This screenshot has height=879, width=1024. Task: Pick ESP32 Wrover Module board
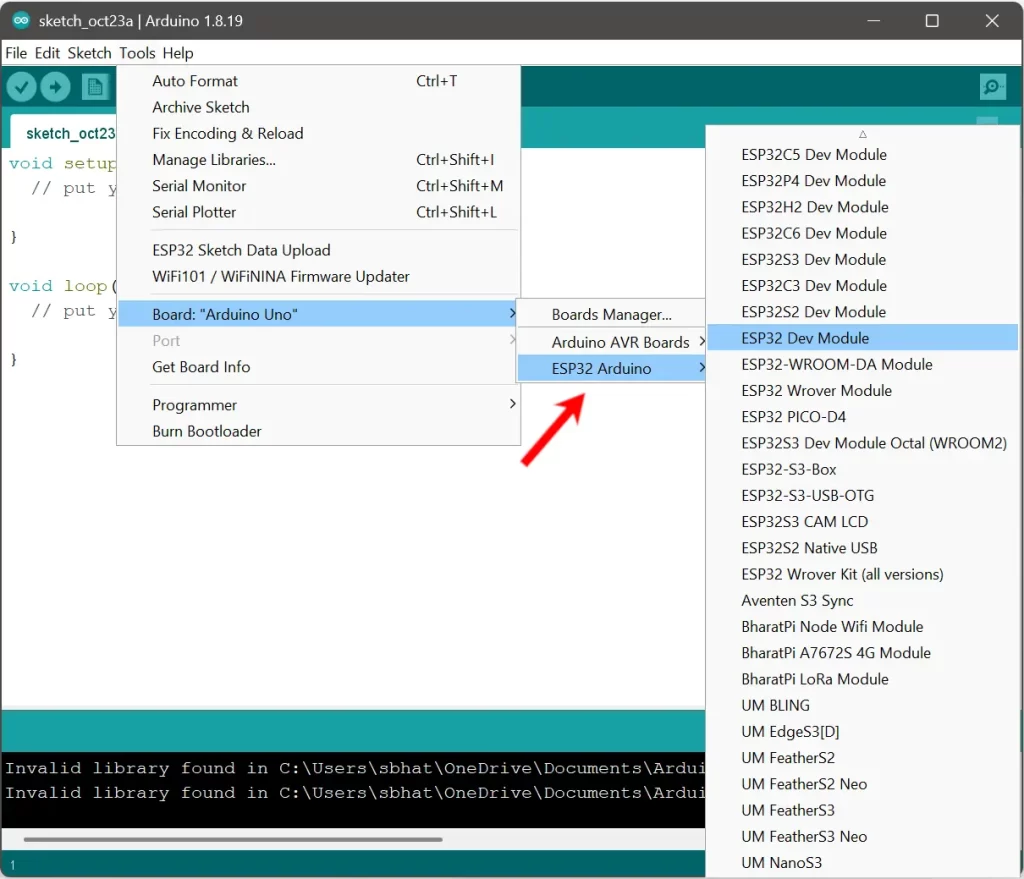[x=816, y=390]
